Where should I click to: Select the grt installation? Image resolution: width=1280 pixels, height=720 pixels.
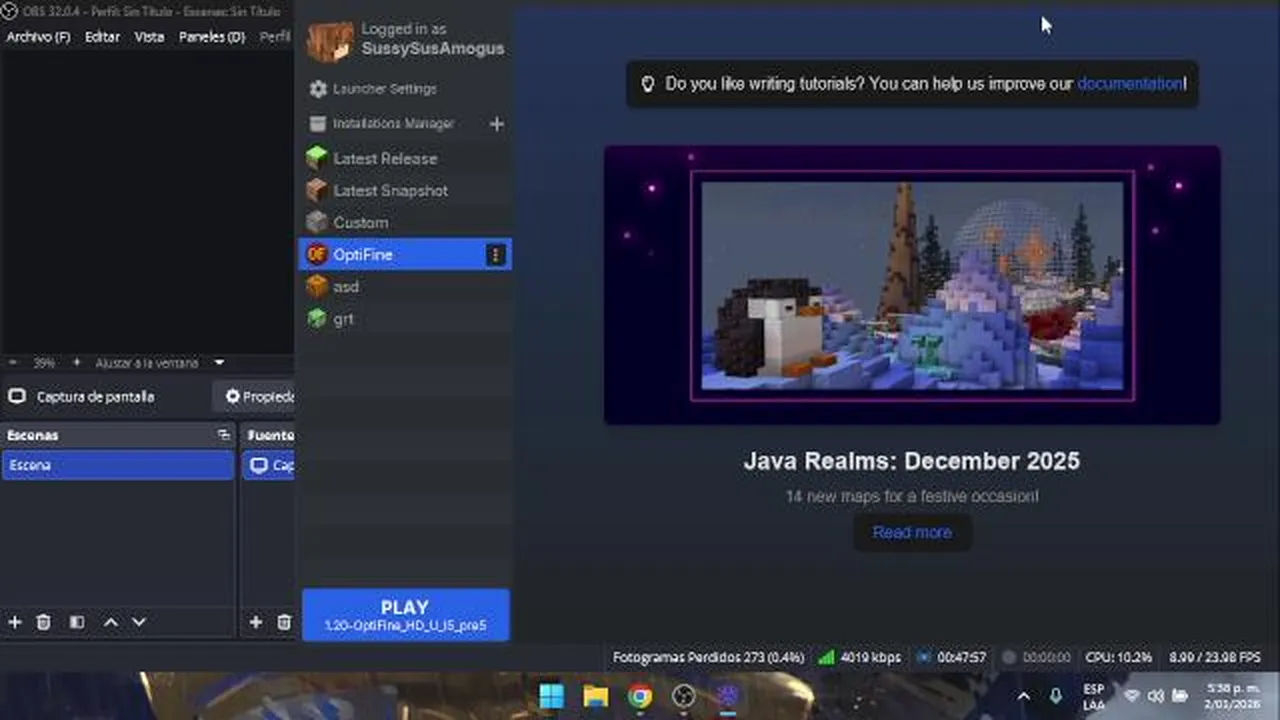point(405,318)
